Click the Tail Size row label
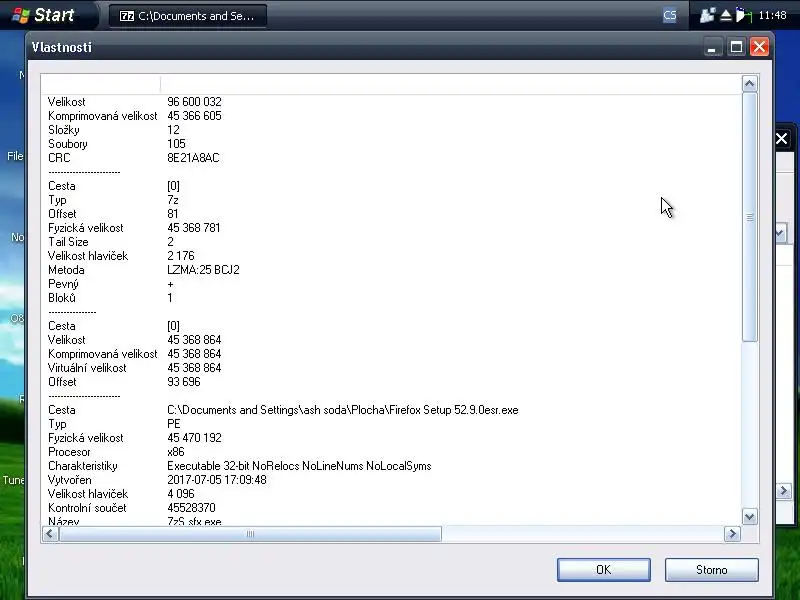This screenshot has height=600, width=800. pyautogui.click(x=68, y=242)
